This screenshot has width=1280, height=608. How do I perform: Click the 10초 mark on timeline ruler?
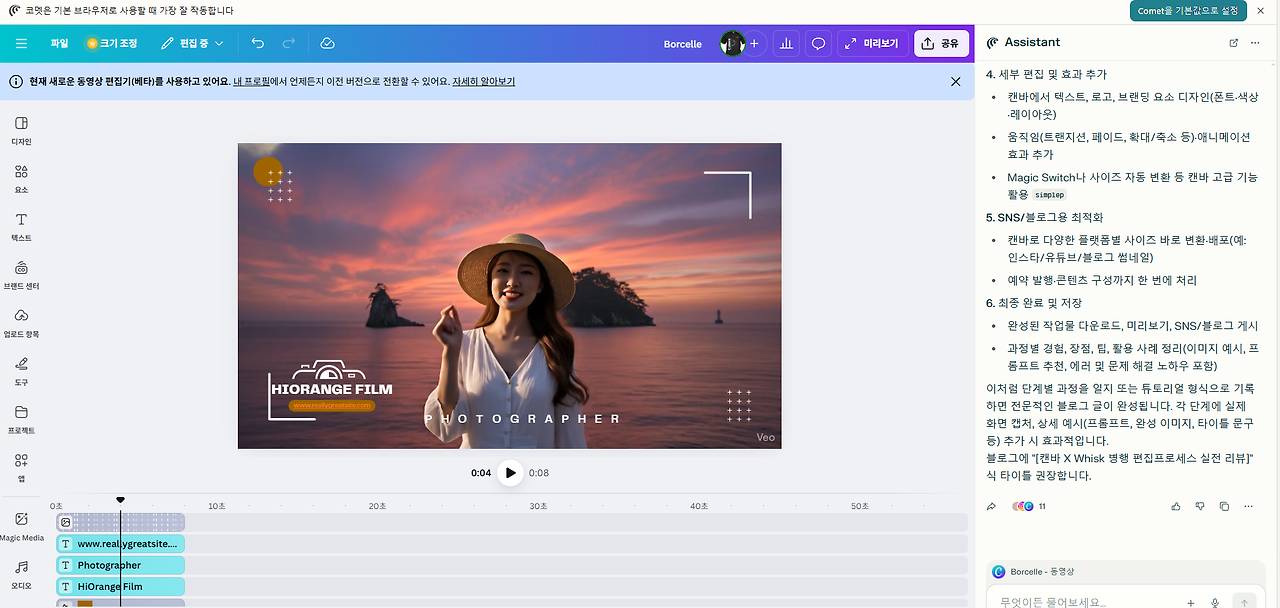click(x=216, y=506)
